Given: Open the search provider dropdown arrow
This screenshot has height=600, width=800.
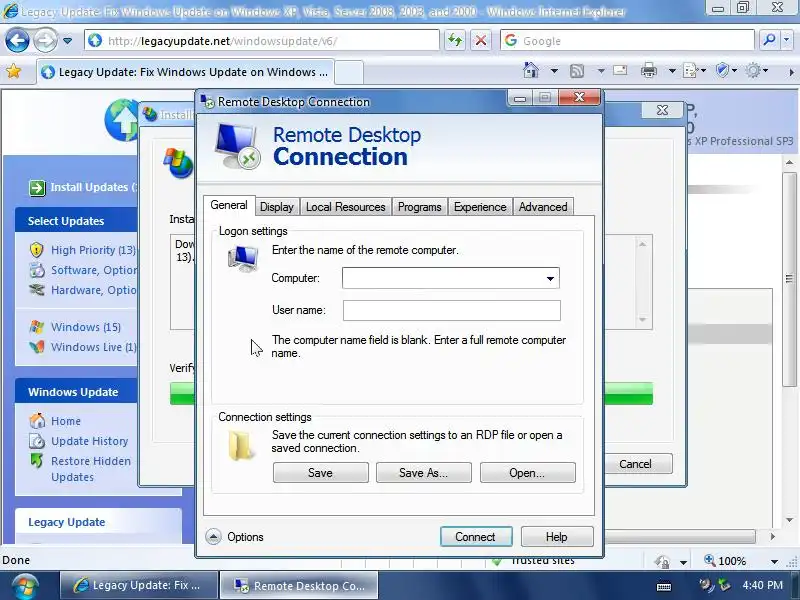Looking at the screenshot, I should (x=786, y=40).
